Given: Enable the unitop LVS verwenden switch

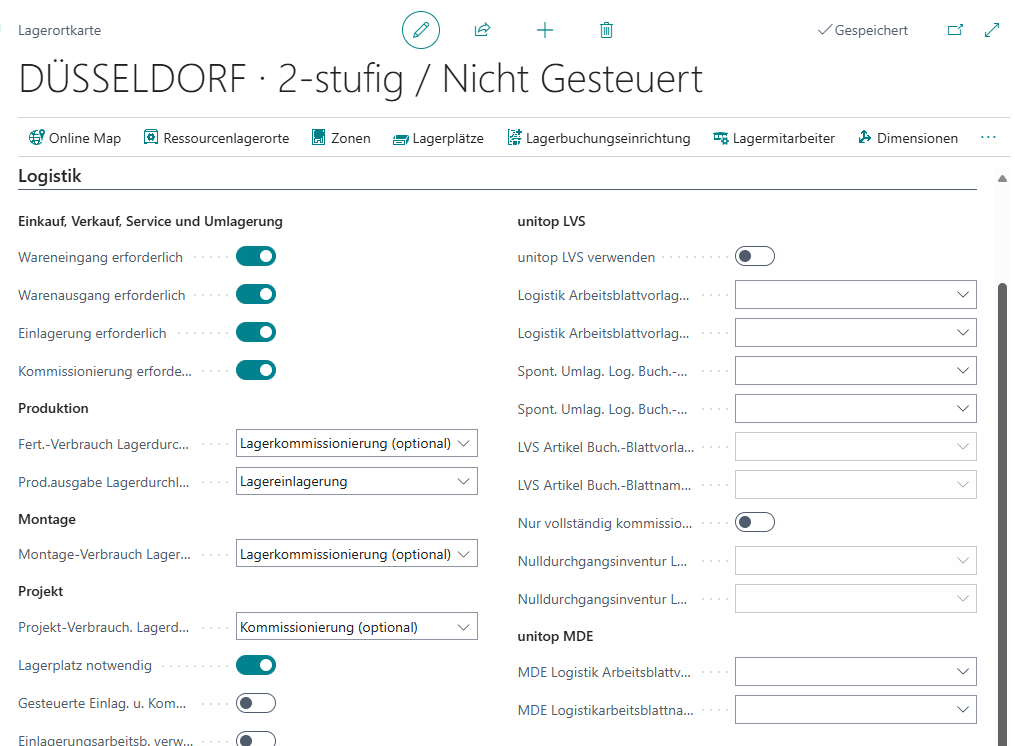Looking at the screenshot, I should pyautogui.click(x=755, y=257).
